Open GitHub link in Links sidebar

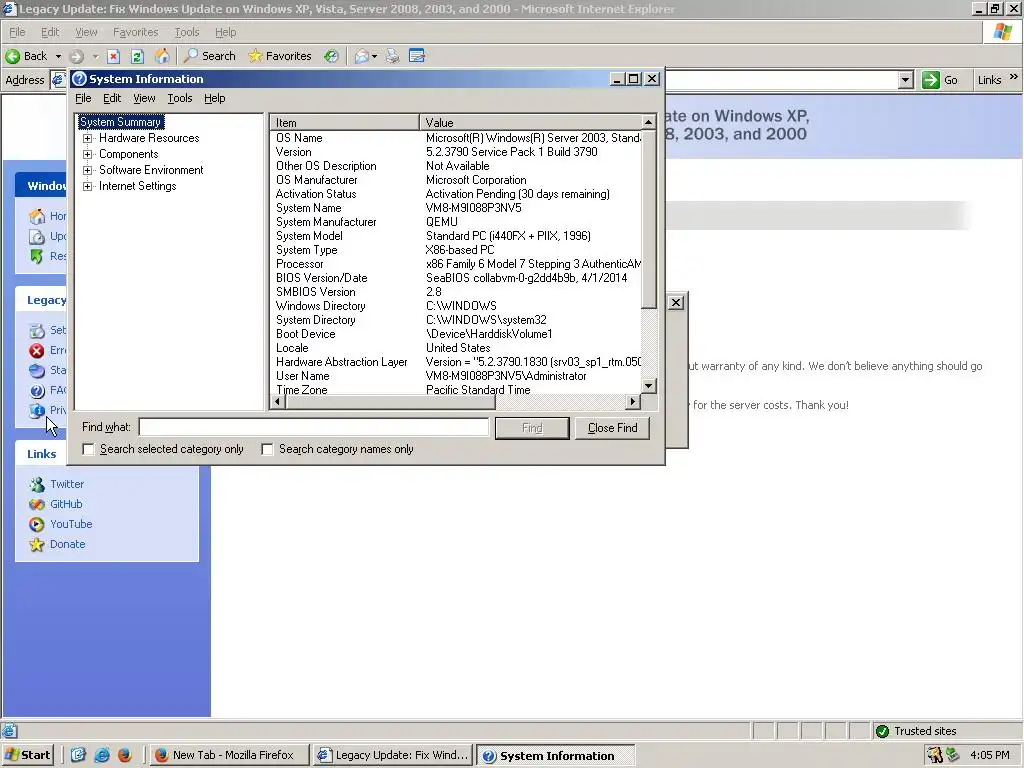click(x=66, y=504)
